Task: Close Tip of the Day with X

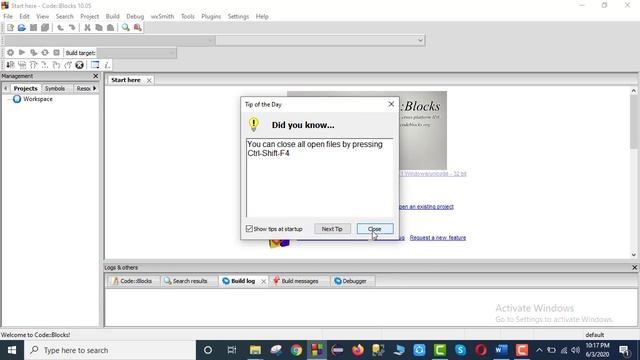Action: (391, 104)
